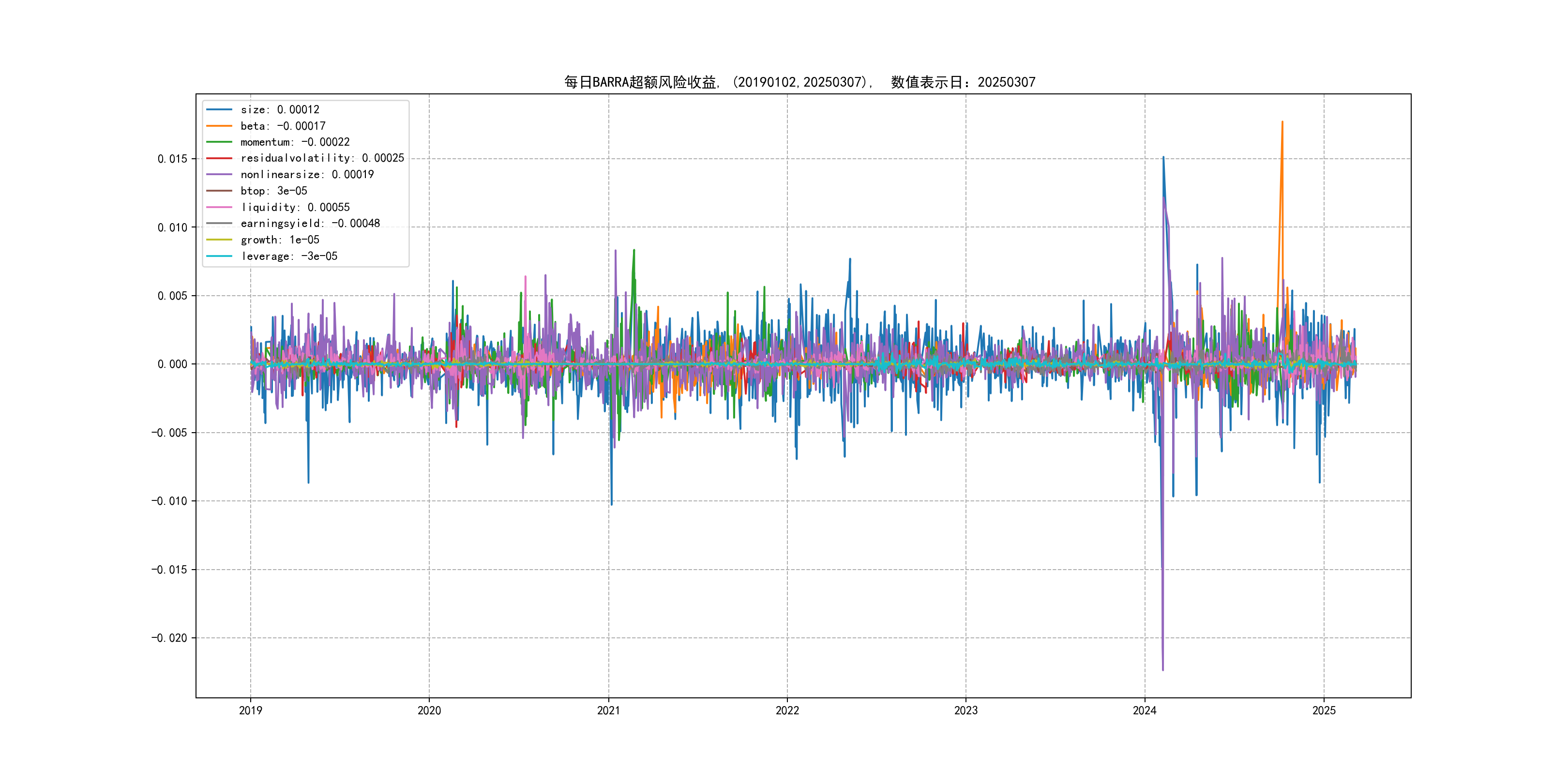Click the 2022 x-axis tick label

(787, 710)
